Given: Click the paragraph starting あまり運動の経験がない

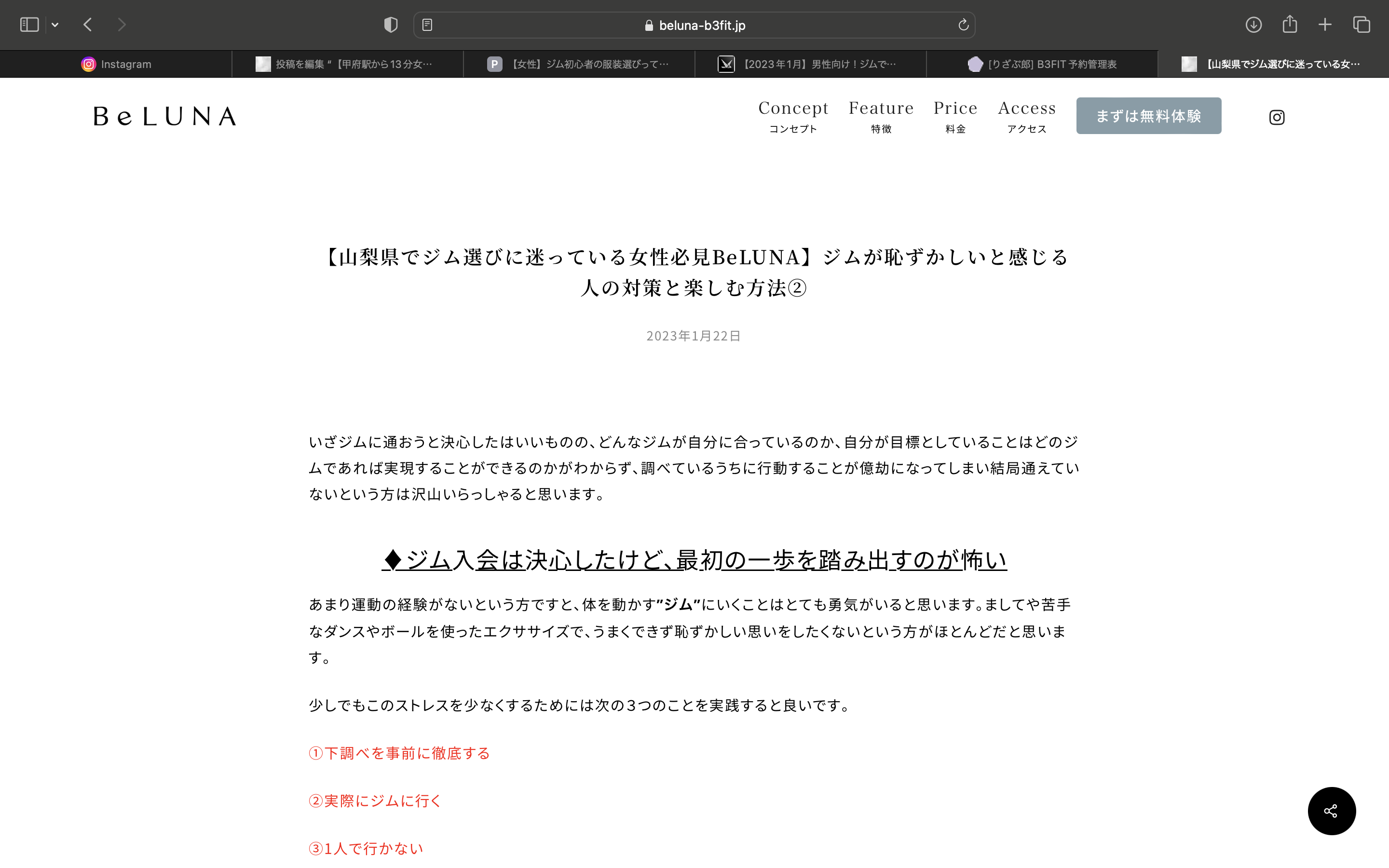Looking at the screenshot, I should [691, 631].
